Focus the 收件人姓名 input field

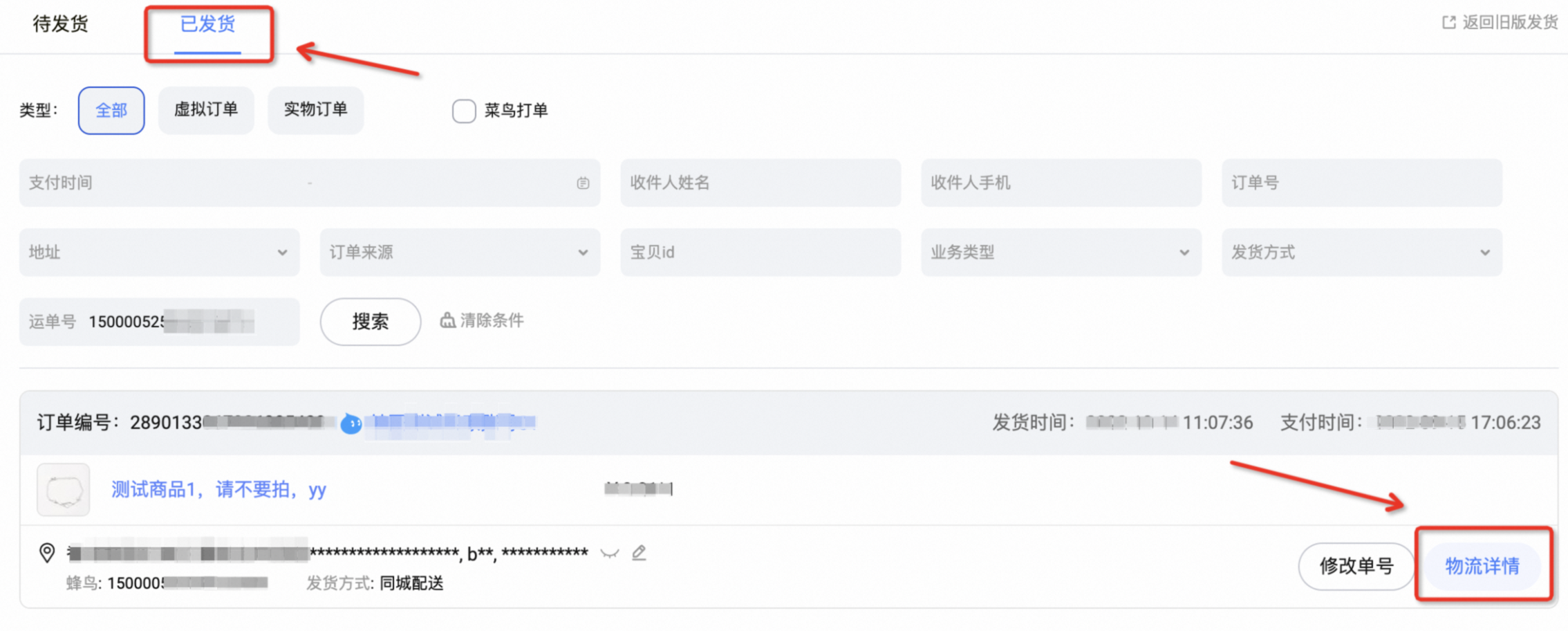760,183
